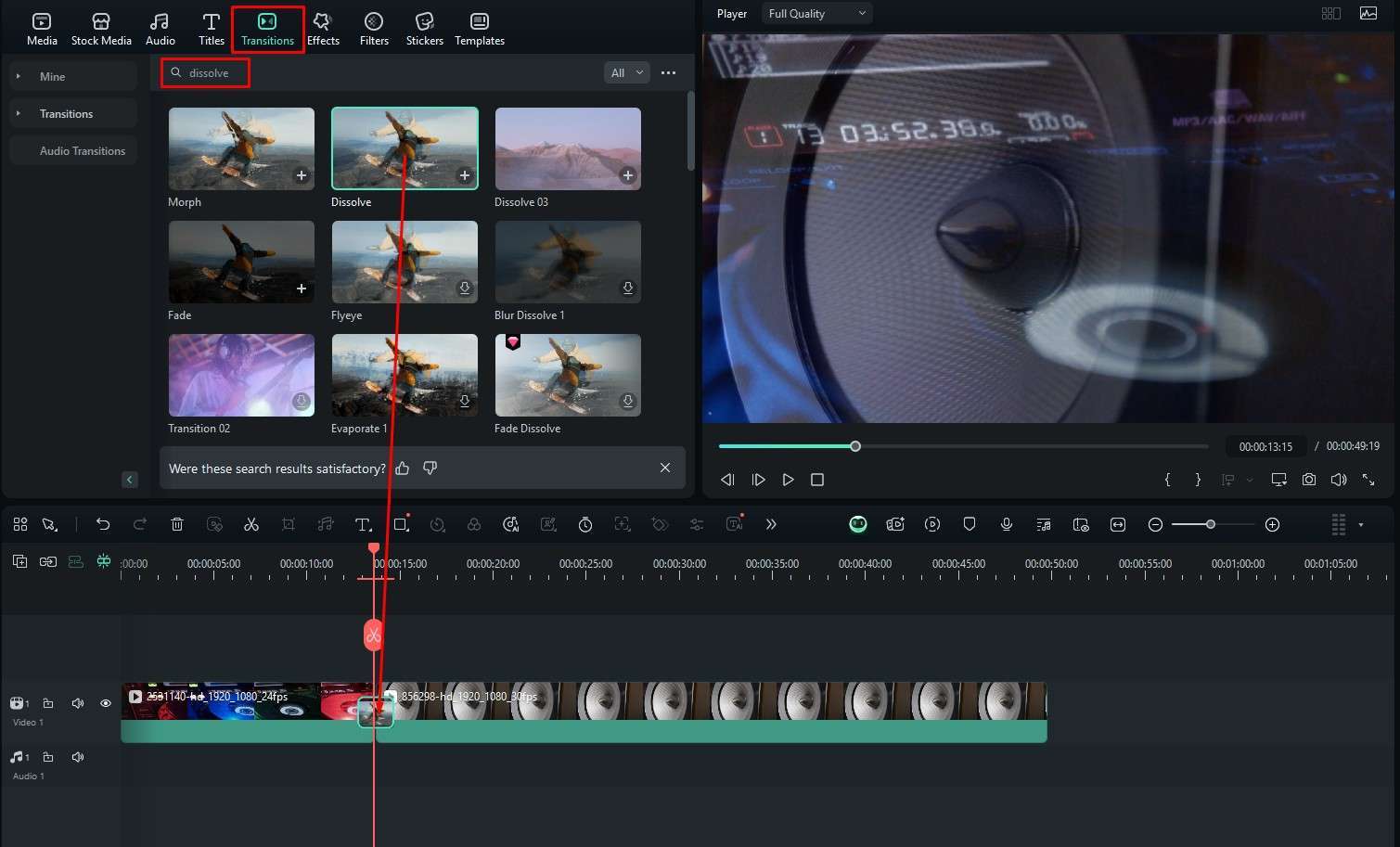Mute the Audio 1 track
The image size is (1400, 847).
[78, 757]
